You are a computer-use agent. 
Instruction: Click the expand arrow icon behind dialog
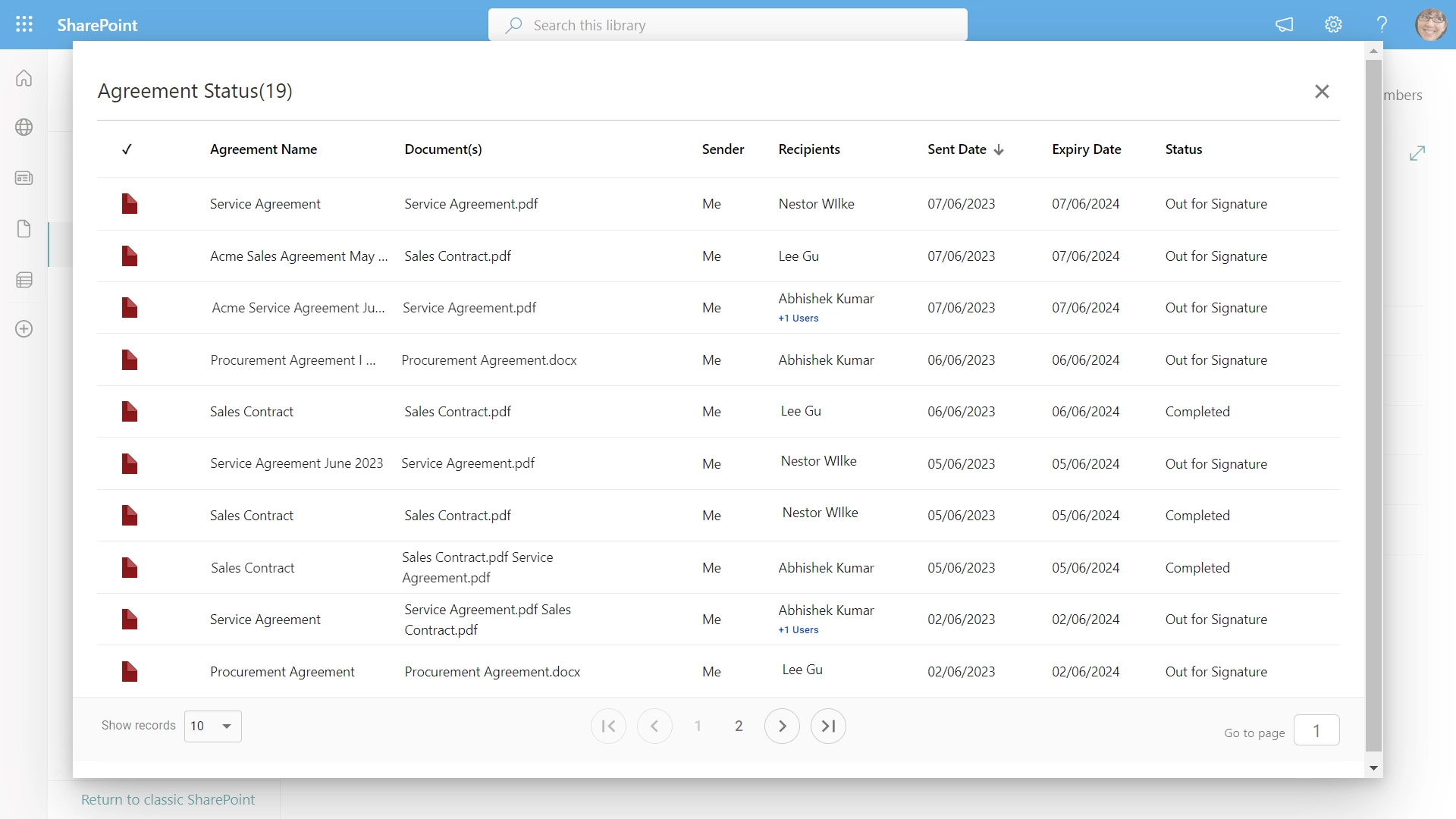pos(1417,153)
